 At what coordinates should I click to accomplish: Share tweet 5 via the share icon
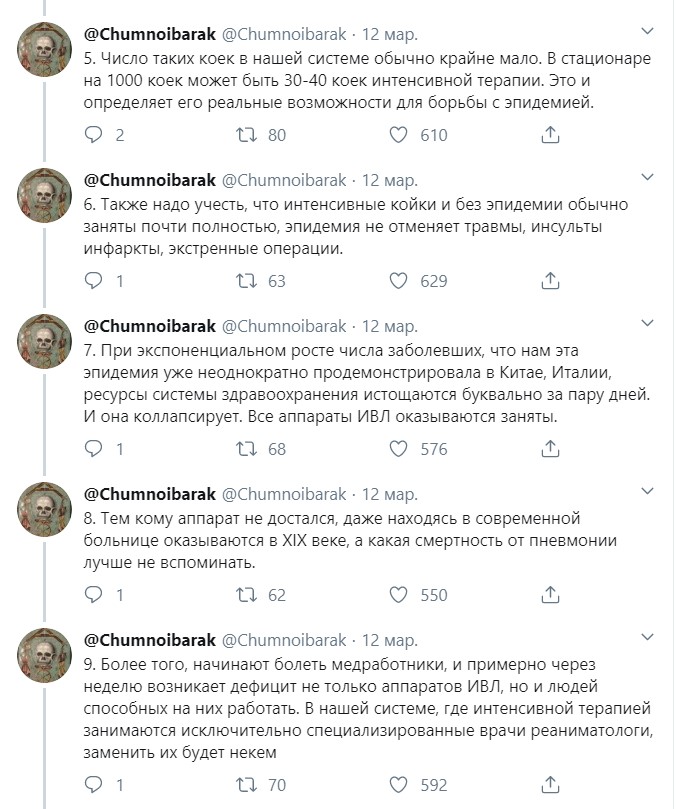tap(550, 135)
